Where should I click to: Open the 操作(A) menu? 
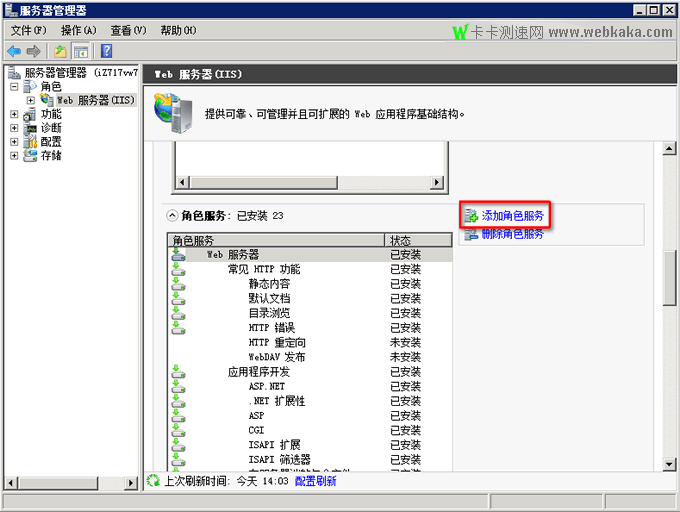coord(79,31)
